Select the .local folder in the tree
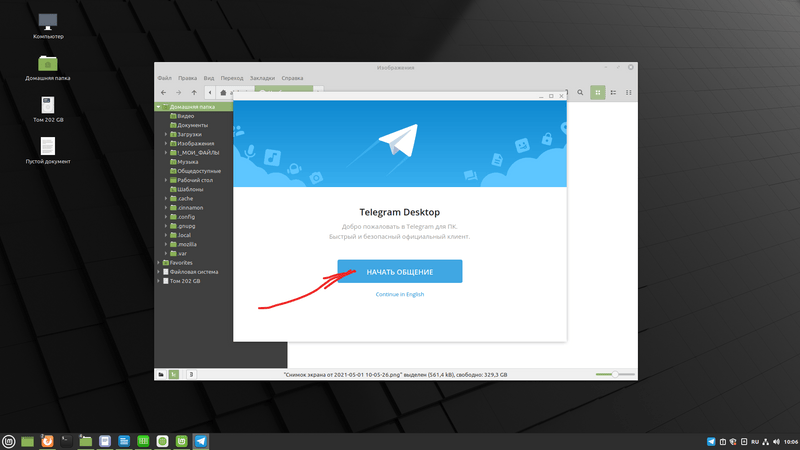This screenshot has width=800, height=450. [x=184, y=235]
